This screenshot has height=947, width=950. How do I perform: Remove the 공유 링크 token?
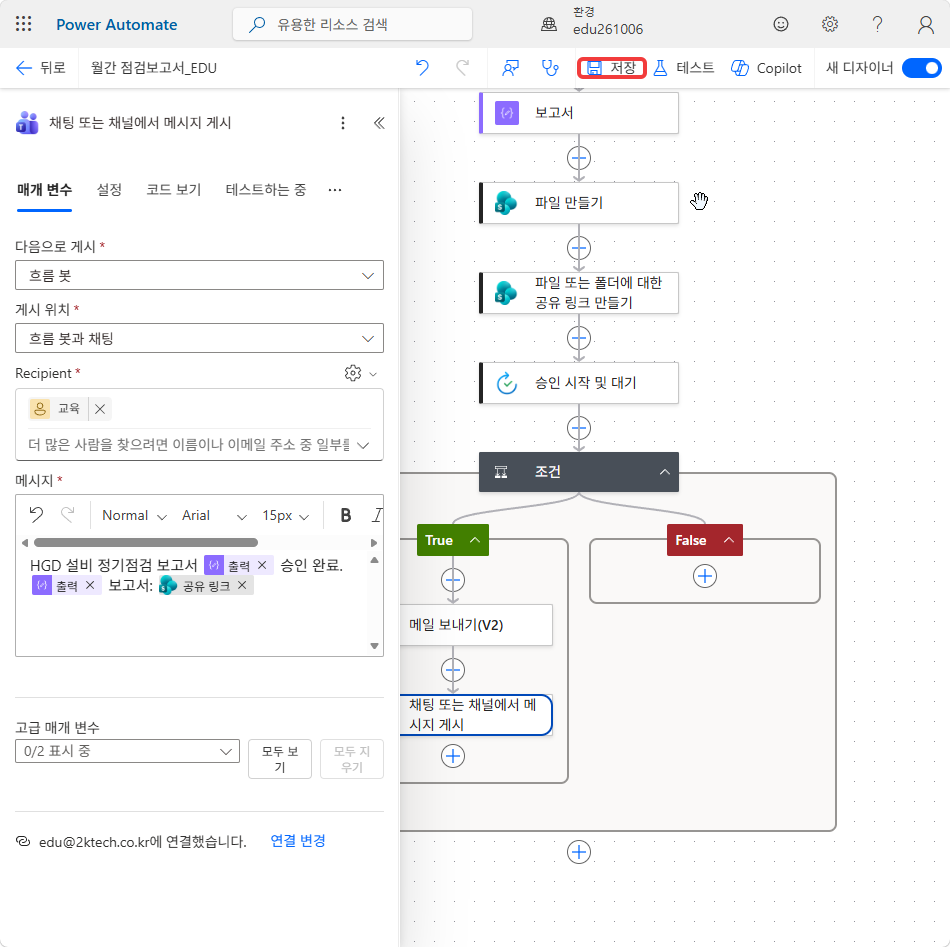point(242,585)
